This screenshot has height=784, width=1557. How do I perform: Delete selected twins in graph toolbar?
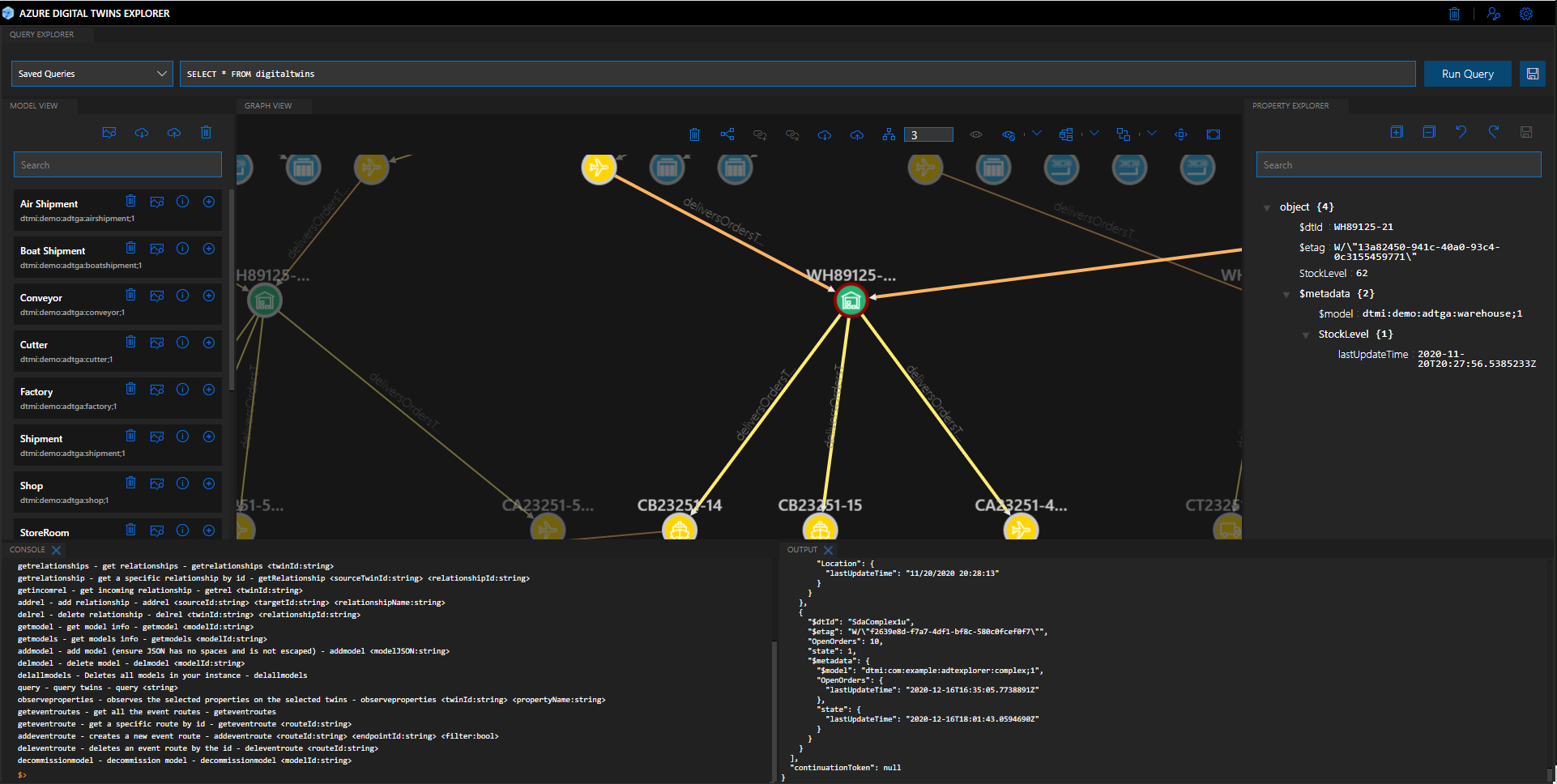click(x=694, y=134)
